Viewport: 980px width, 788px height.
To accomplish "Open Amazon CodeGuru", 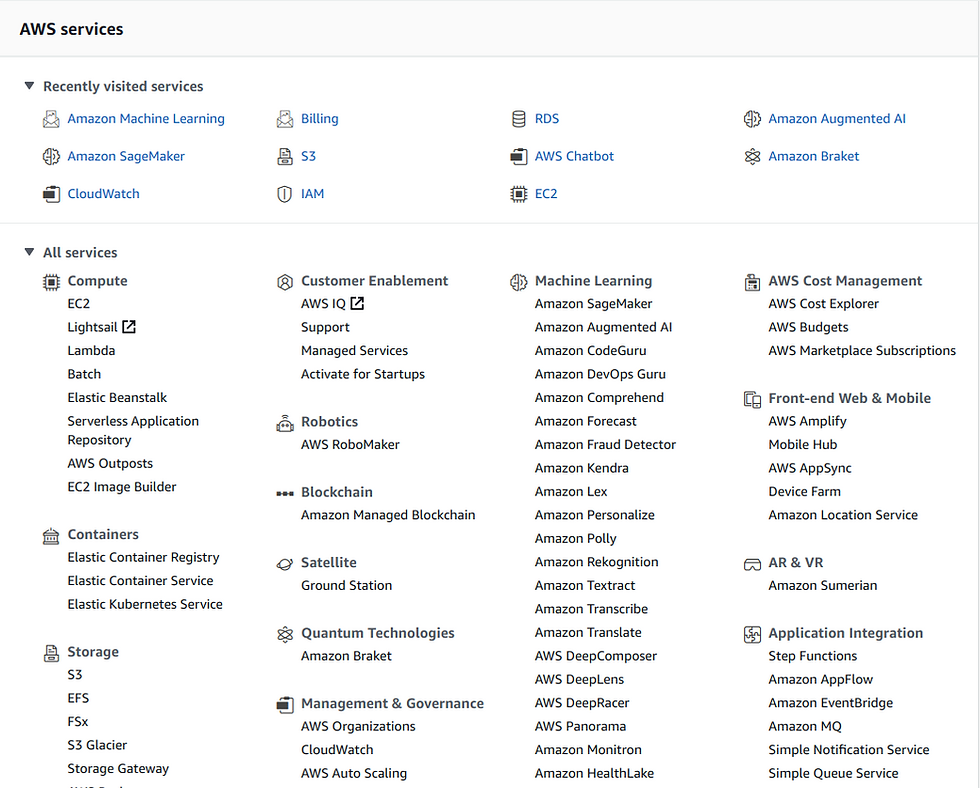I will [x=591, y=351].
